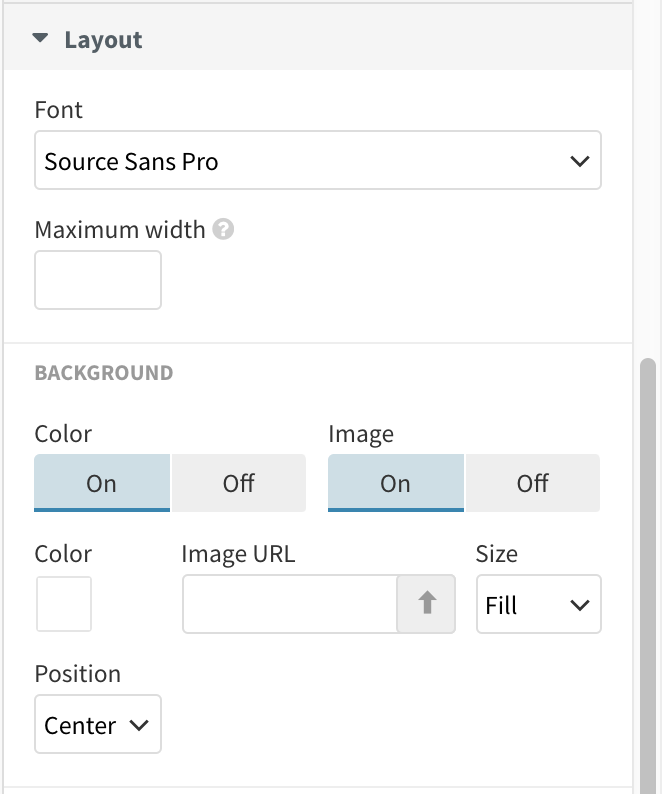Click the Position label text
This screenshot has width=662, height=794.
click(77, 673)
